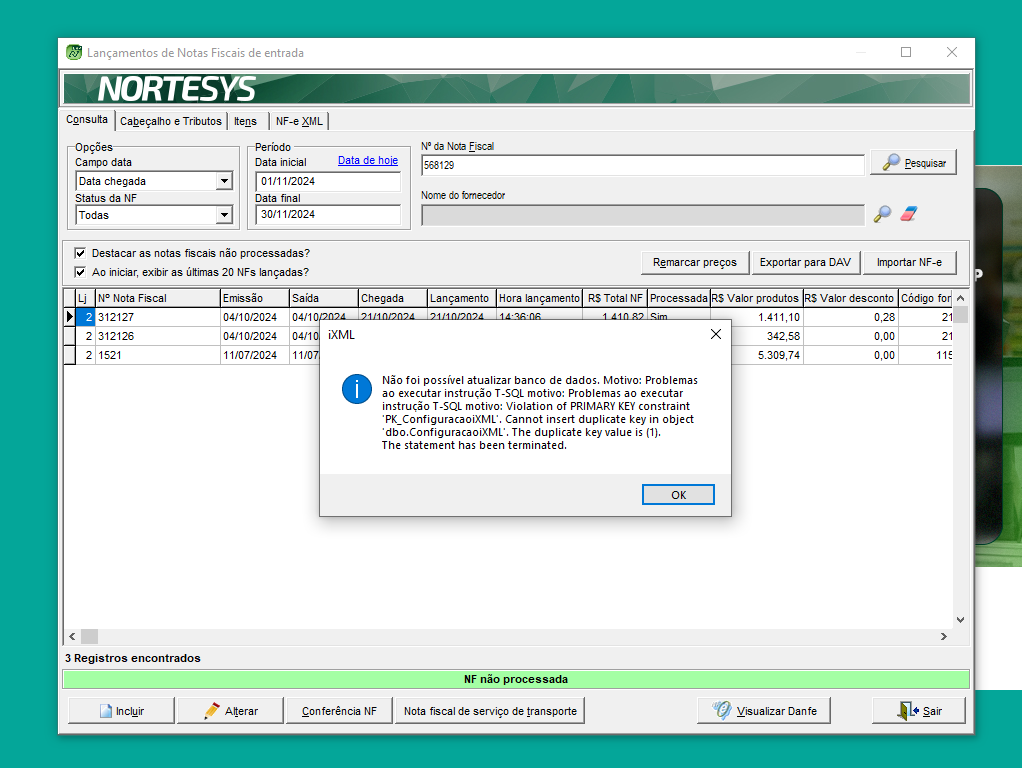This screenshot has height=768, width=1022.
Task: Click the Nº da Nota Fiscal field
Action: tap(642, 165)
